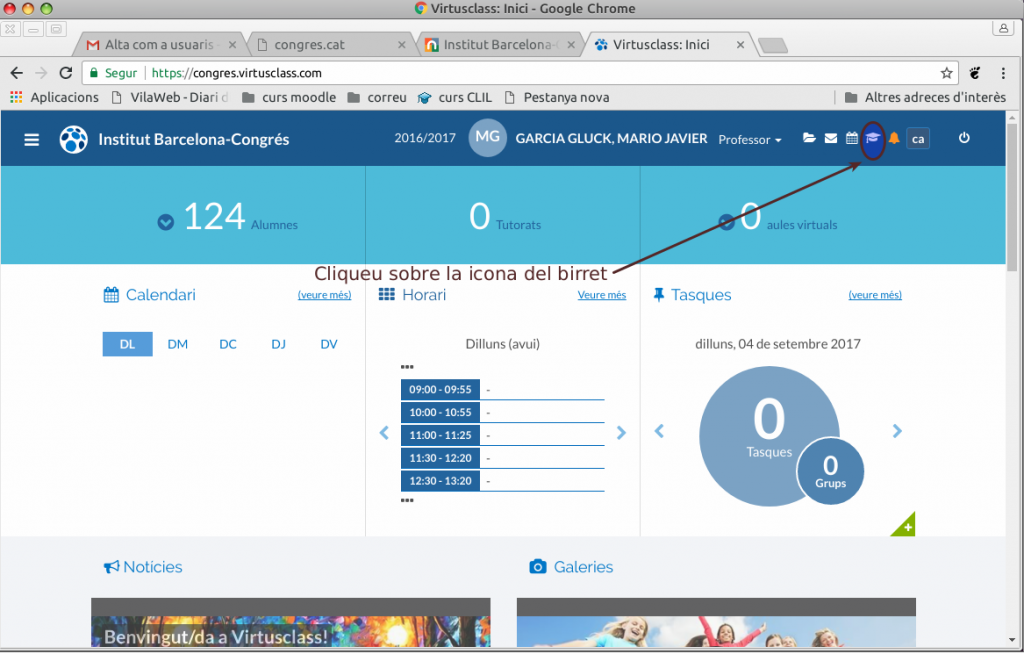1024x654 pixels.
Task: Open curs CLIL bookmark
Action: [455, 97]
